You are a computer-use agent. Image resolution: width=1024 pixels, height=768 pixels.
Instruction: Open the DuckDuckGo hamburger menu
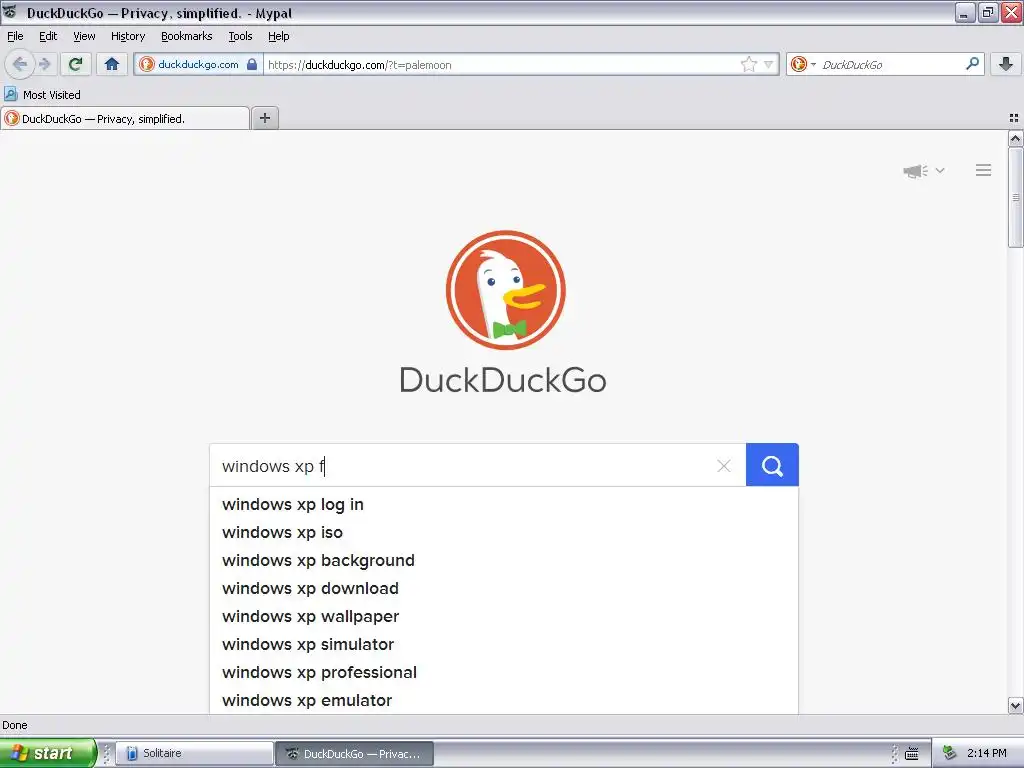(x=984, y=170)
